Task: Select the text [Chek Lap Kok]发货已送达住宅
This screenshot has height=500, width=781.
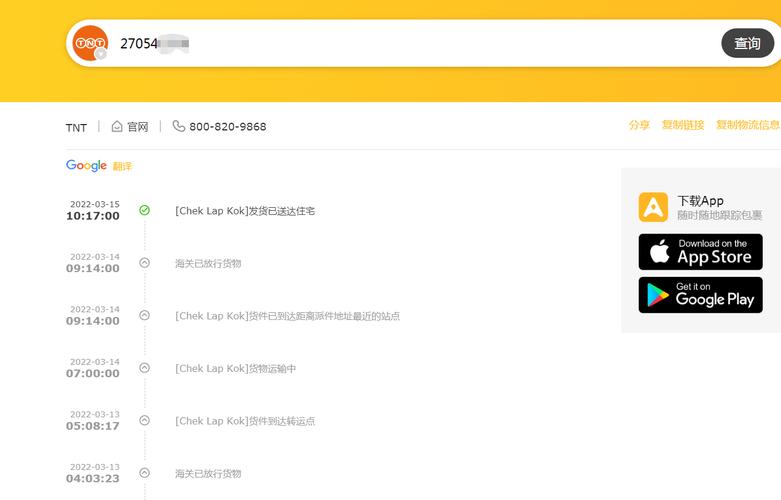Action: pos(245,211)
